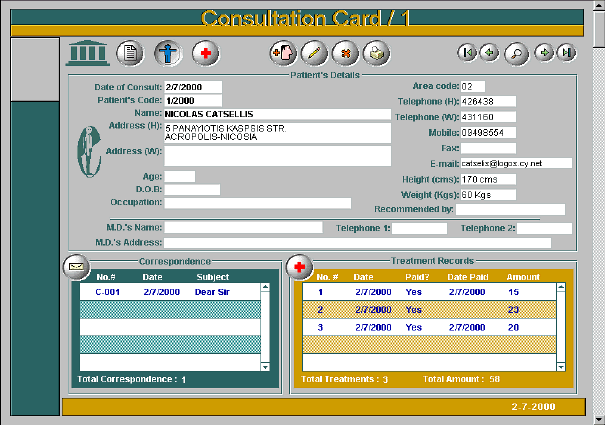Click the M.D.'s Name field
The height and width of the screenshot is (425, 605).
[x=243, y=227]
